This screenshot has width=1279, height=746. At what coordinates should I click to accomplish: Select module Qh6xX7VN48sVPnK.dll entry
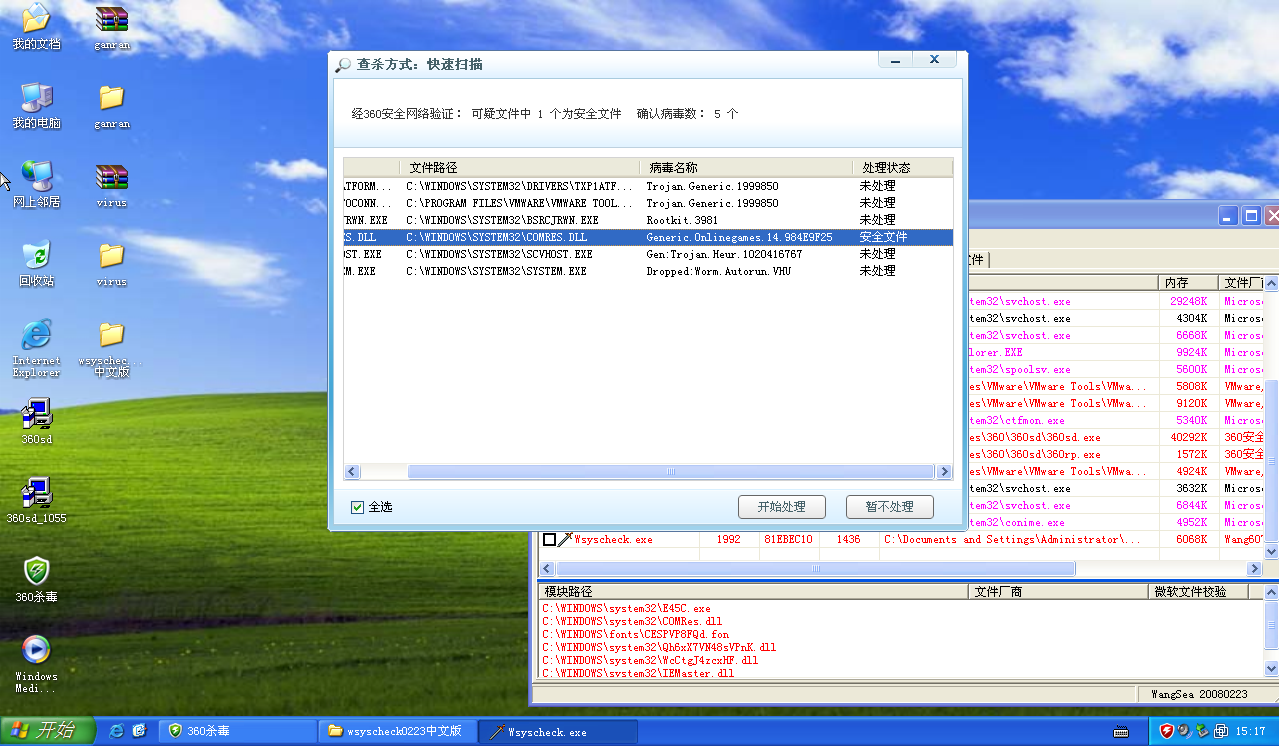click(x=659, y=647)
